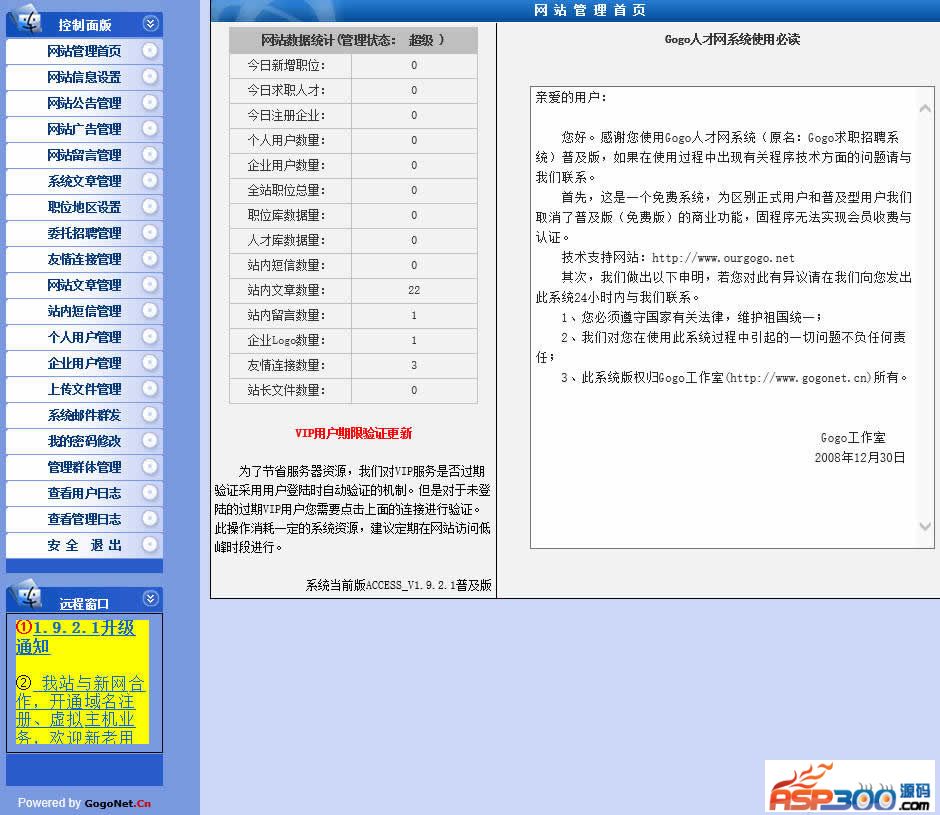
Task: Select 系统邮件群发 entry
Action: pos(84,415)
